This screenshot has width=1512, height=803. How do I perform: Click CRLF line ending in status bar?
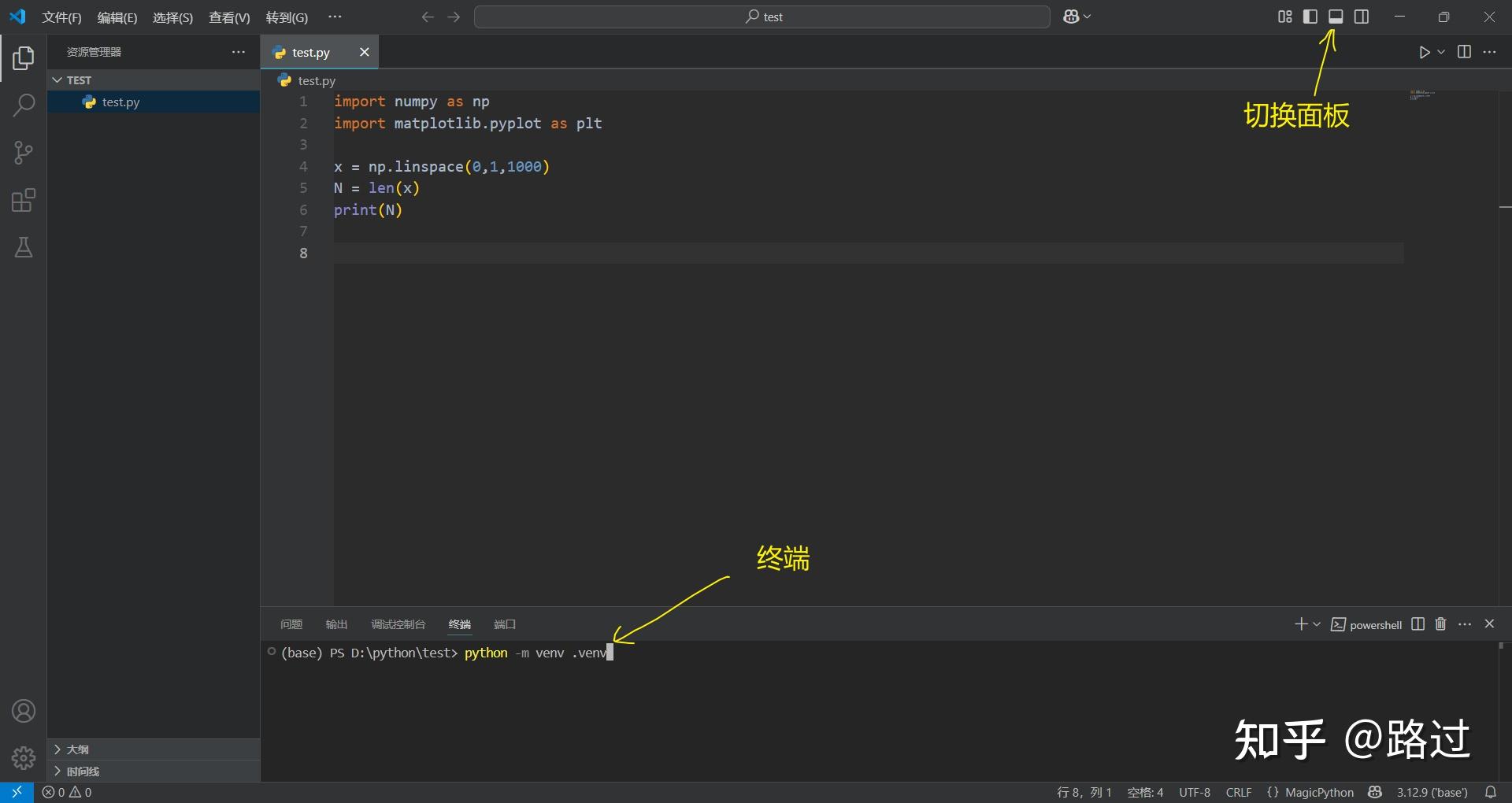coord(1238,792)
